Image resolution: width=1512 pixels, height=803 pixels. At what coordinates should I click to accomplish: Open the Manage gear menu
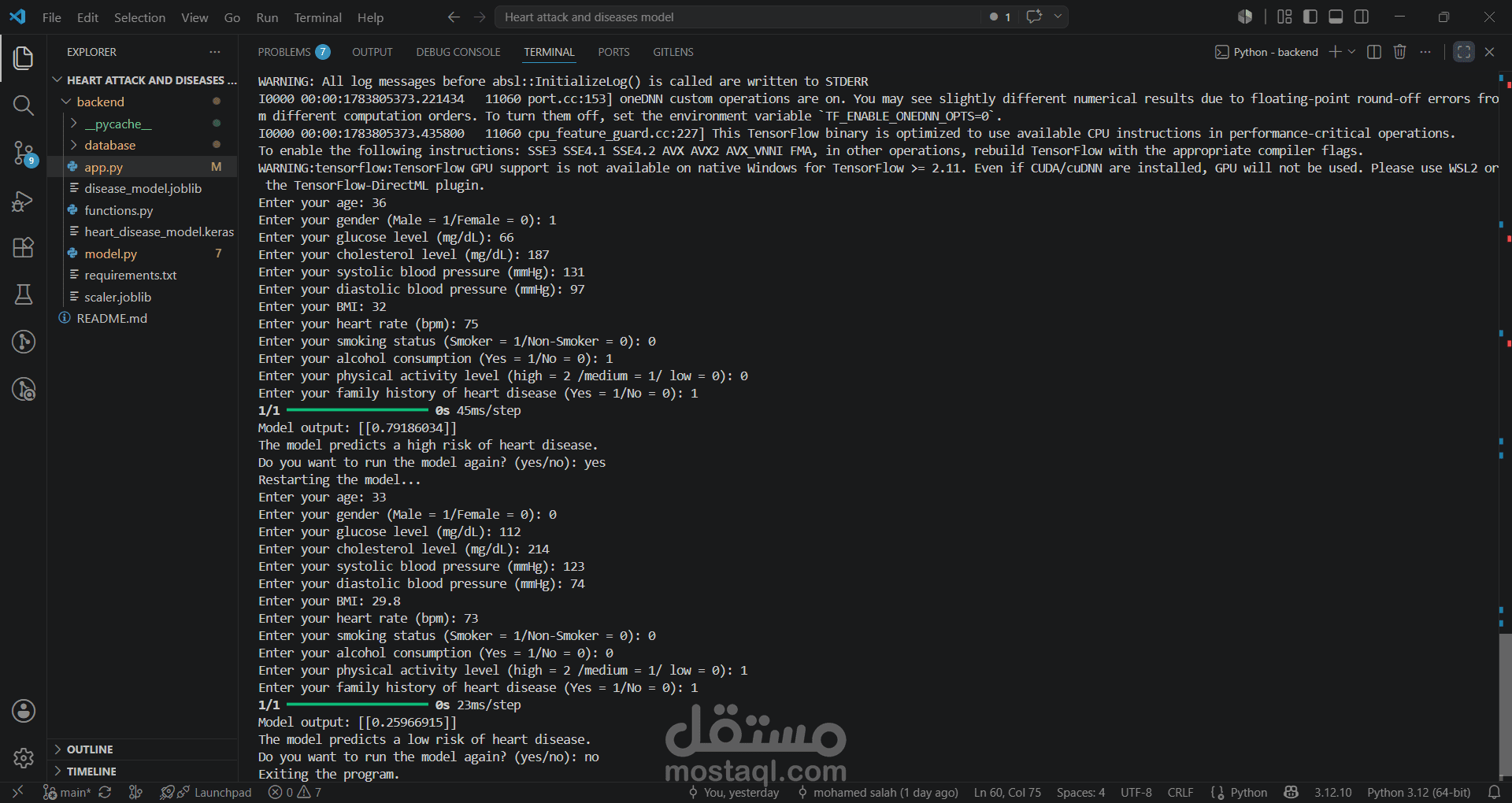pos(24,758)
